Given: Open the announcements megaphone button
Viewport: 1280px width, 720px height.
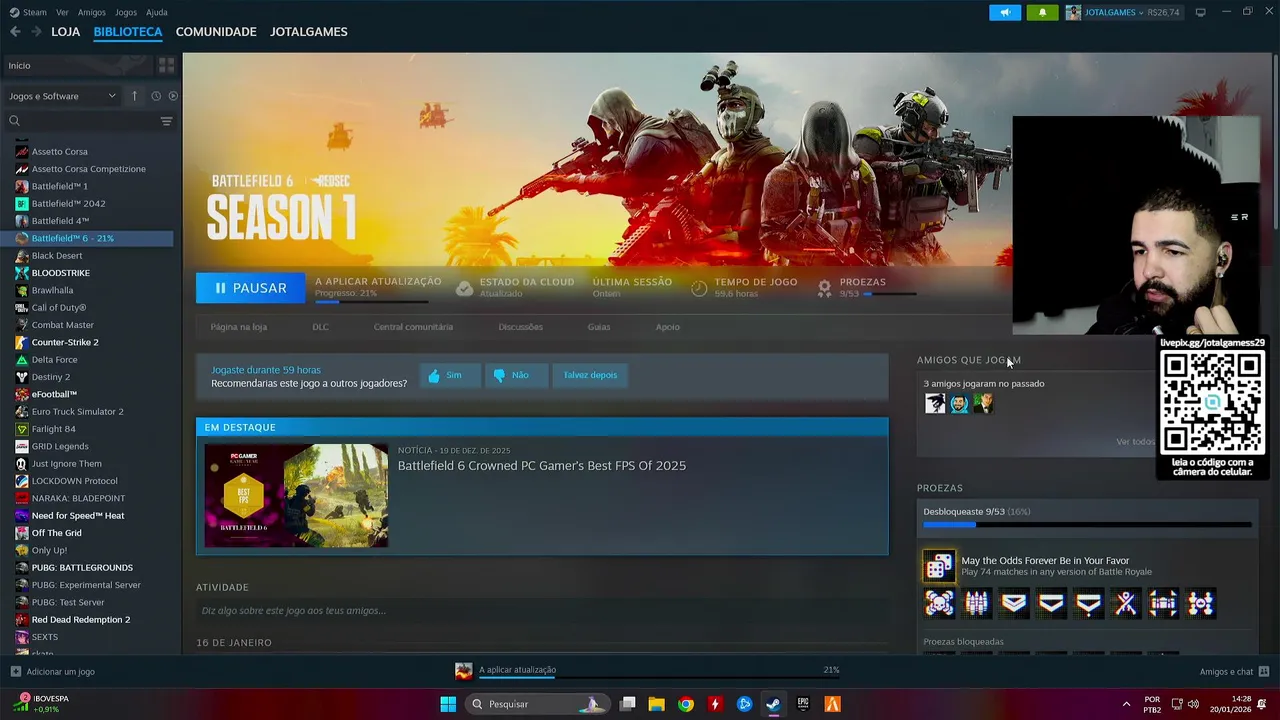Looking at the screenshot, I should [x=1005, y=12].
